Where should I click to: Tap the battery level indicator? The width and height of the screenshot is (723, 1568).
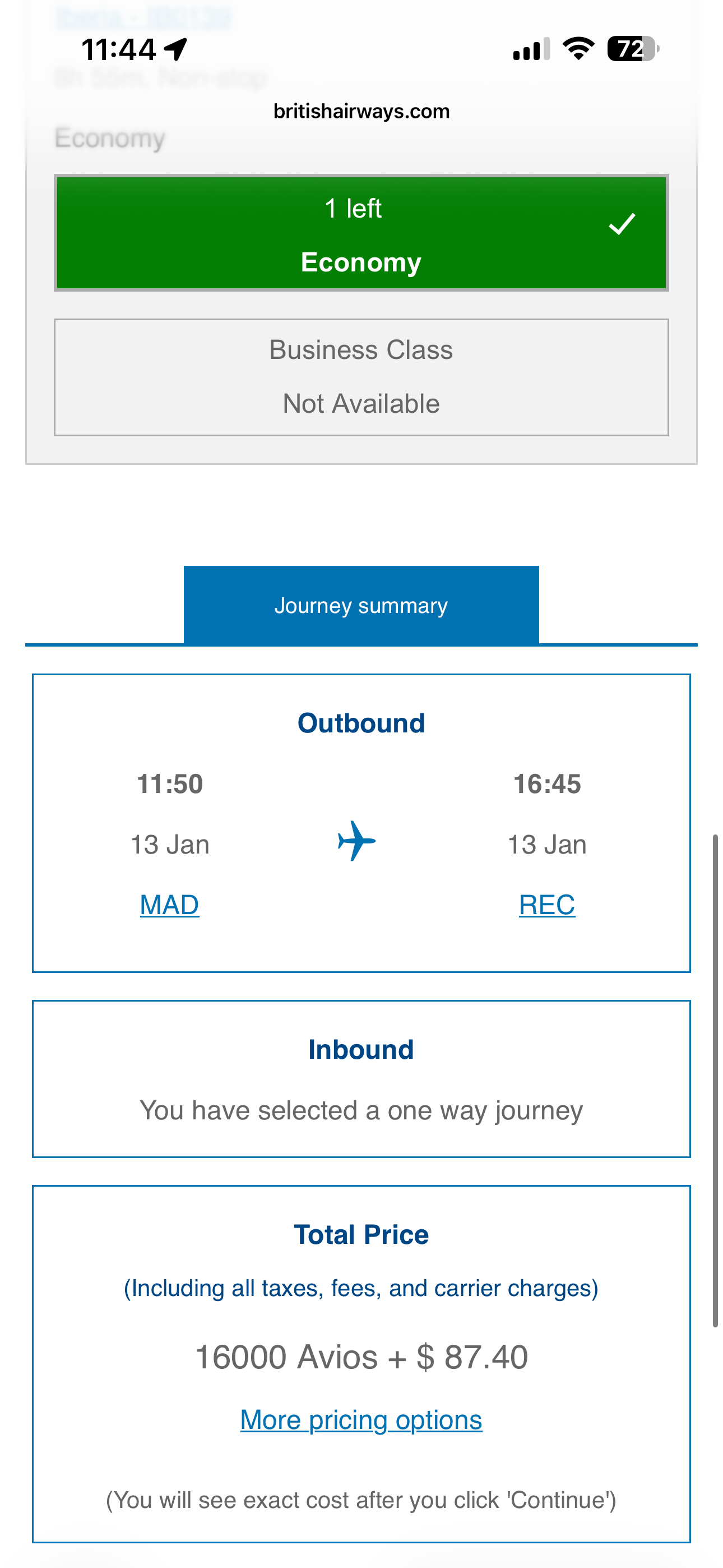coord(632,49)
